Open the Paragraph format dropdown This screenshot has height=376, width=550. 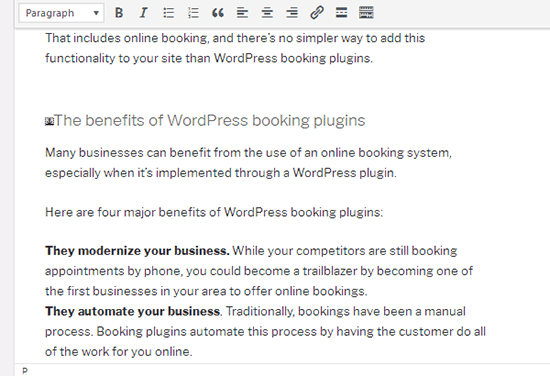point(61,13)
